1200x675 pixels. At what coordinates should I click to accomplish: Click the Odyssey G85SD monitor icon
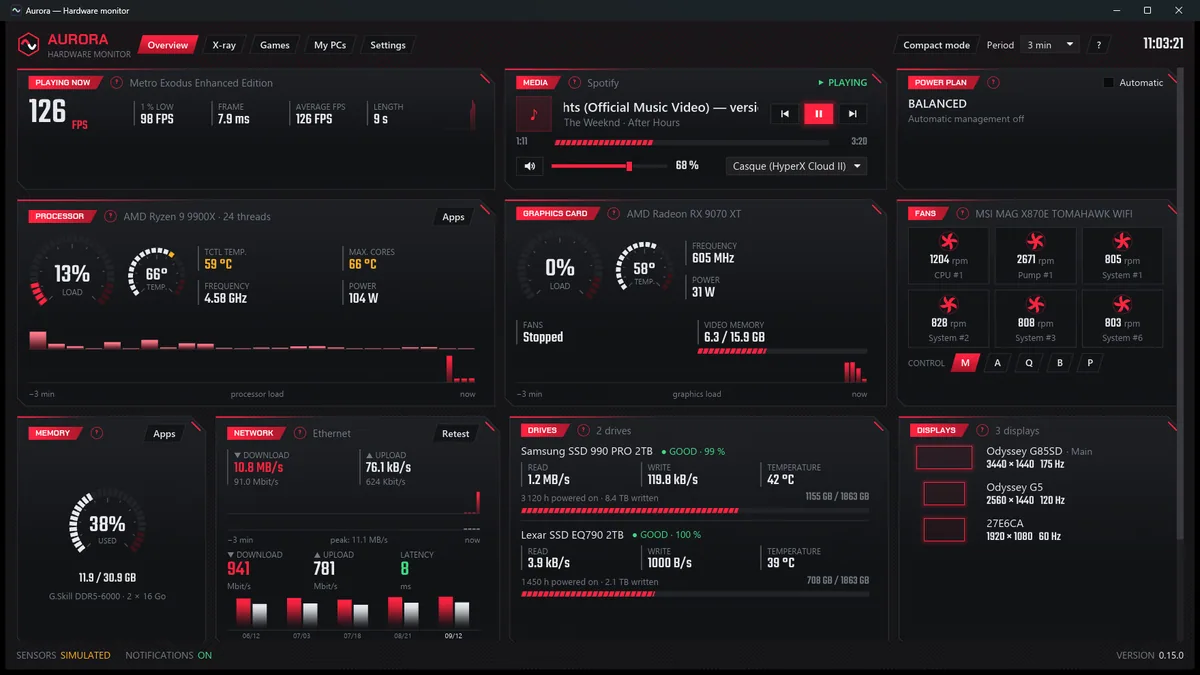(x=944, y=457)
